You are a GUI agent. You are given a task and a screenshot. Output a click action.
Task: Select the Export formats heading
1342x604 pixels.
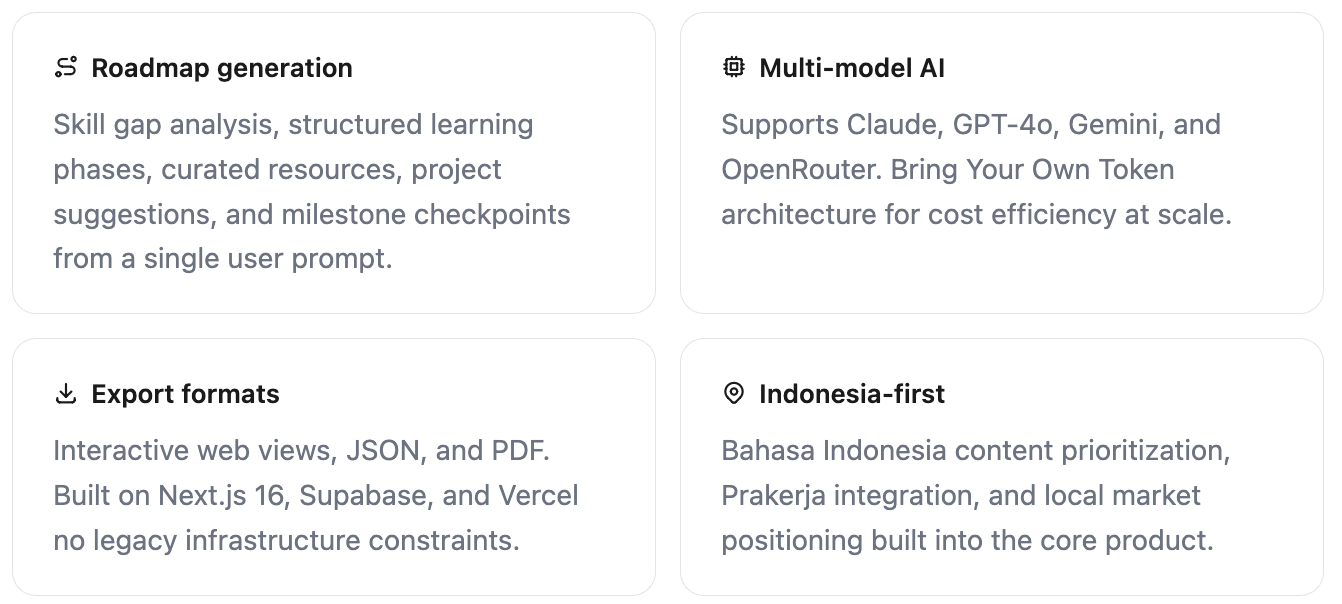tap(185, 394)
